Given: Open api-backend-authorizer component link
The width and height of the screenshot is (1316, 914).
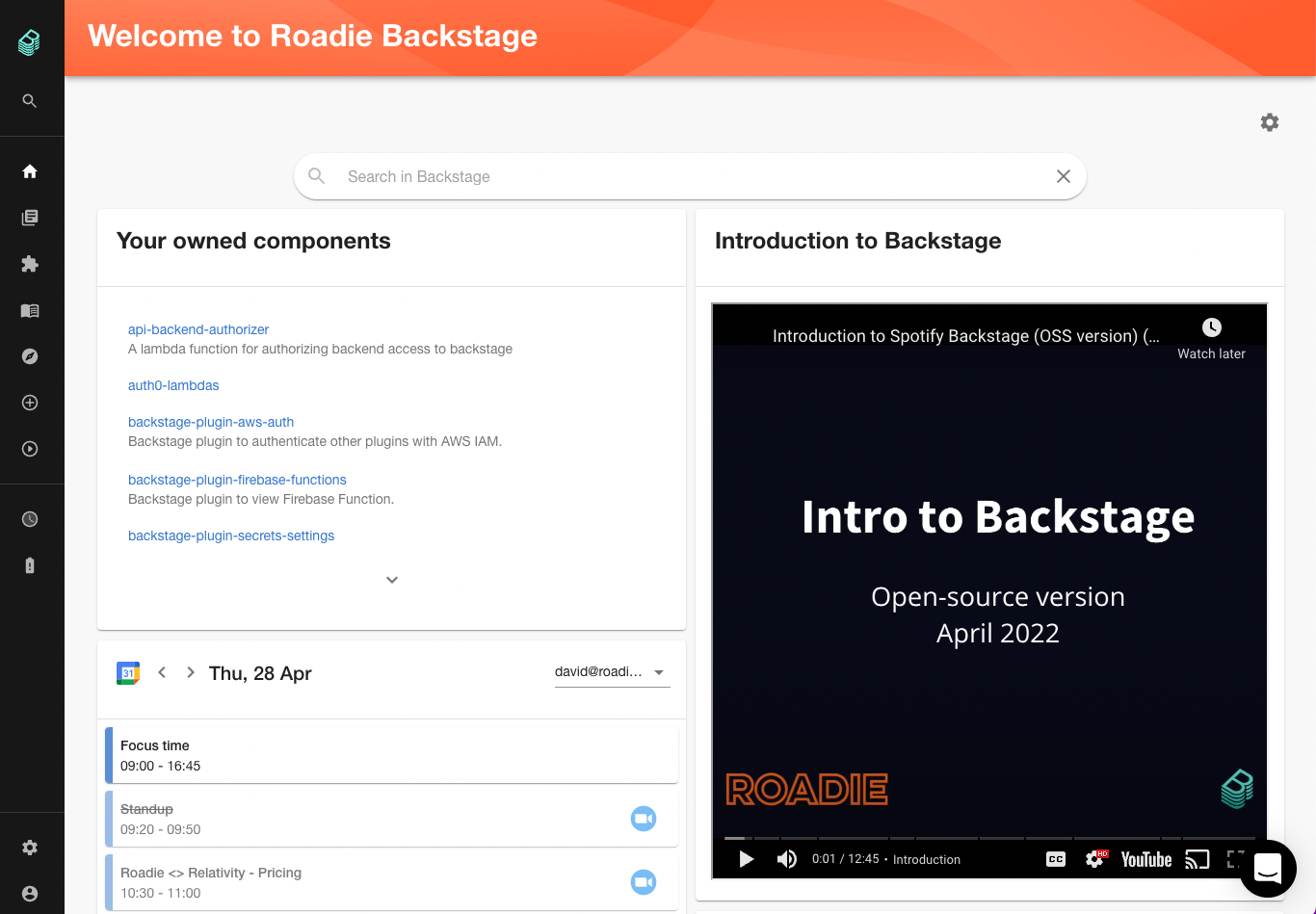Looking at the screenshot, I should (198, 329).
